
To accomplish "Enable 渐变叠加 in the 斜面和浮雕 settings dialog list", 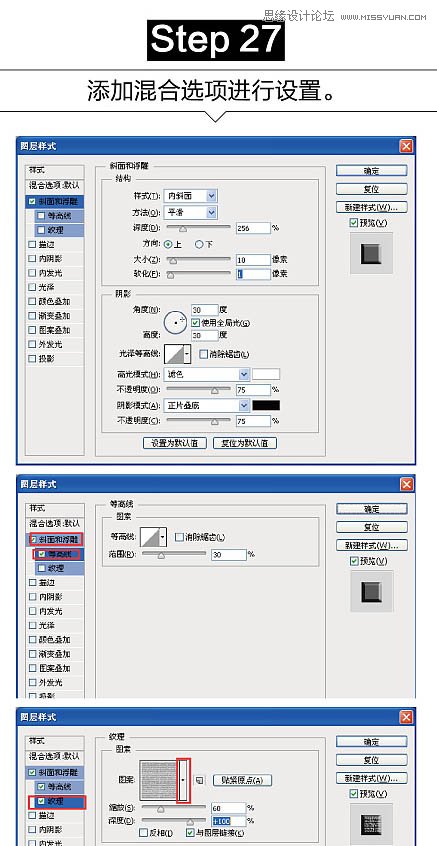I will click(x=33, y=316).
